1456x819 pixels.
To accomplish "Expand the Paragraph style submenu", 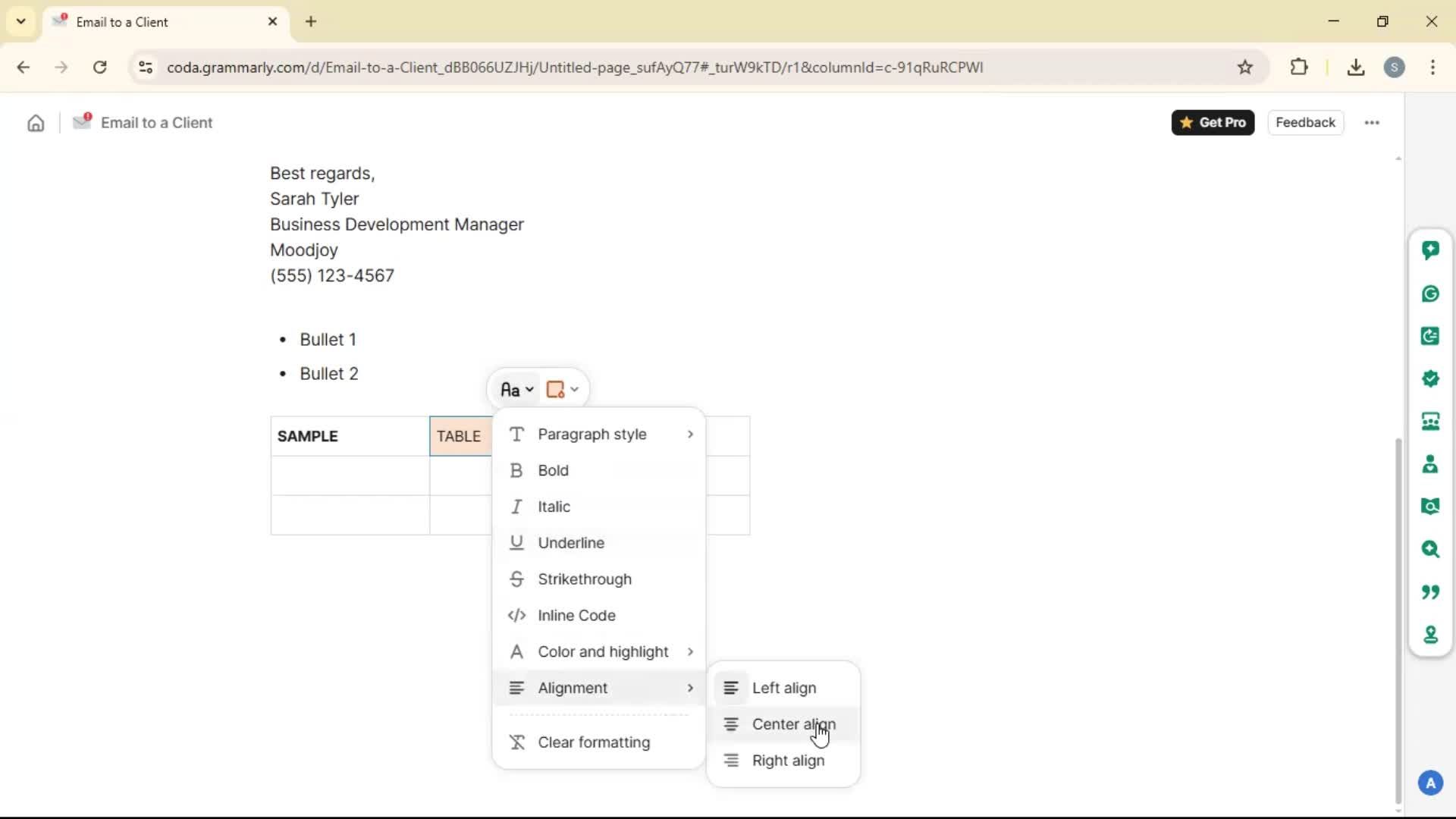I will point(599,435).
